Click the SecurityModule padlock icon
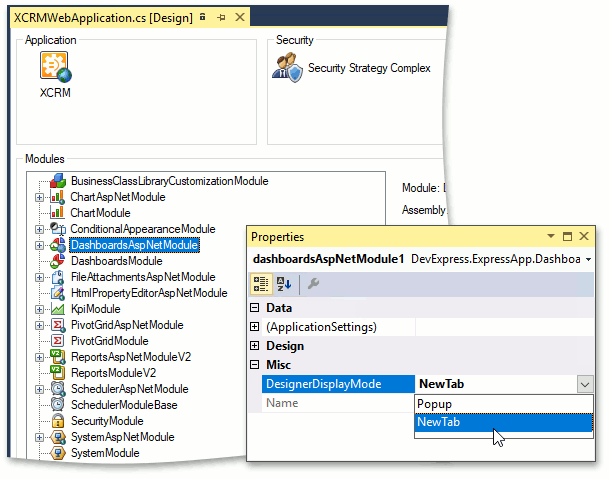 coord(58,421)
